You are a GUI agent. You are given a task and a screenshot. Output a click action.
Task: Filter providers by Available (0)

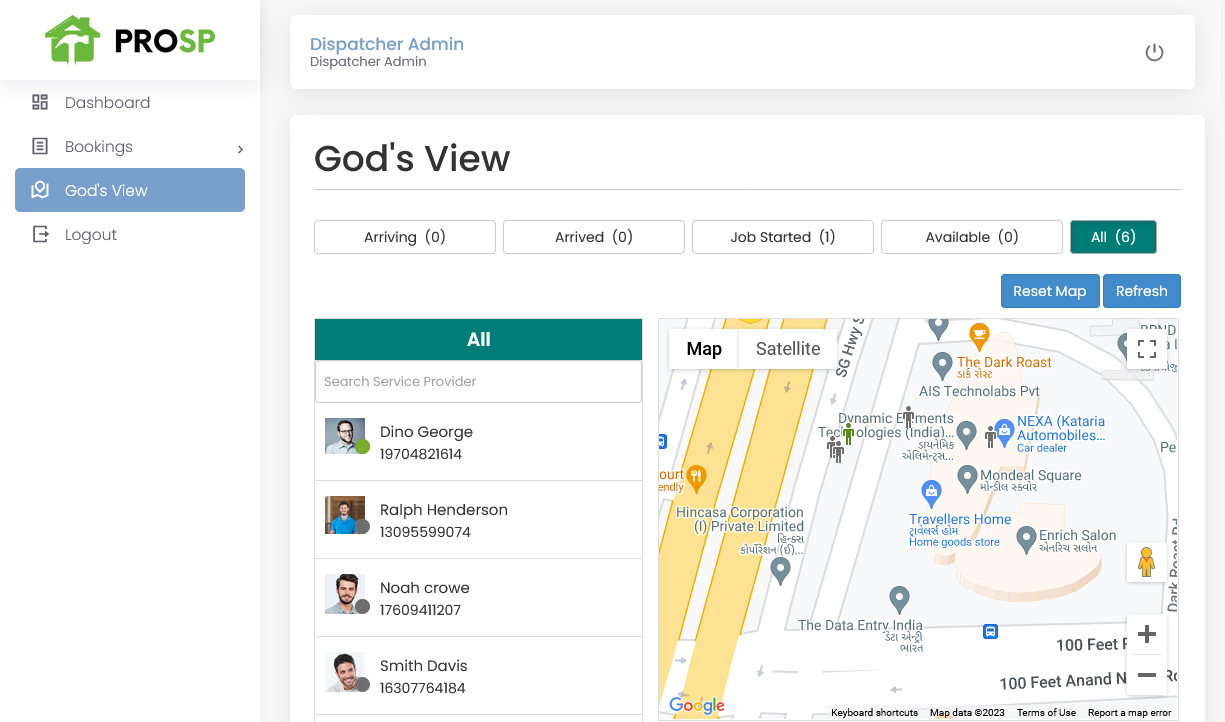click(972, 237)
